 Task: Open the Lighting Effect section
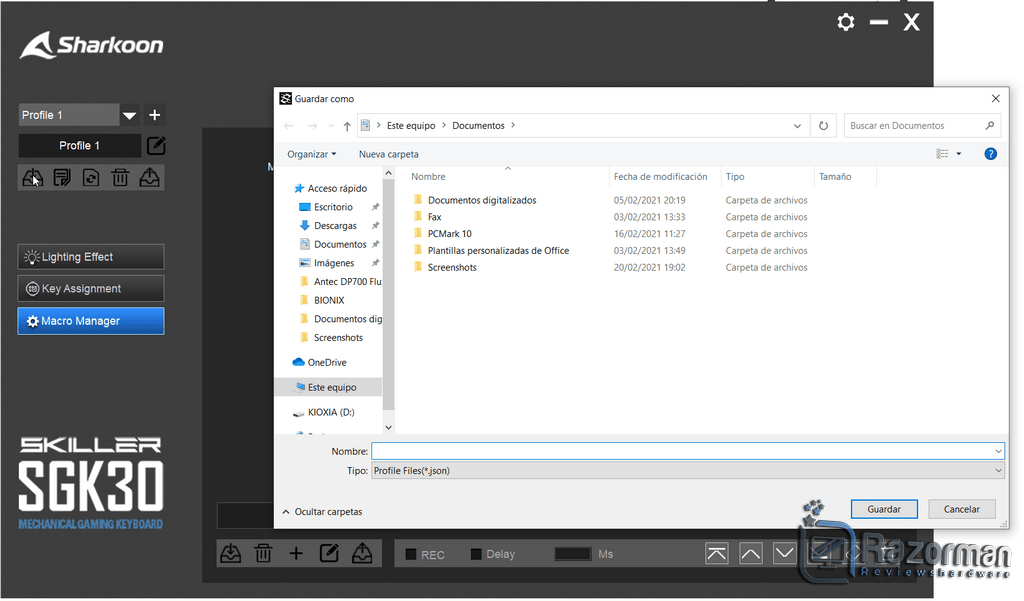point(91,257)
